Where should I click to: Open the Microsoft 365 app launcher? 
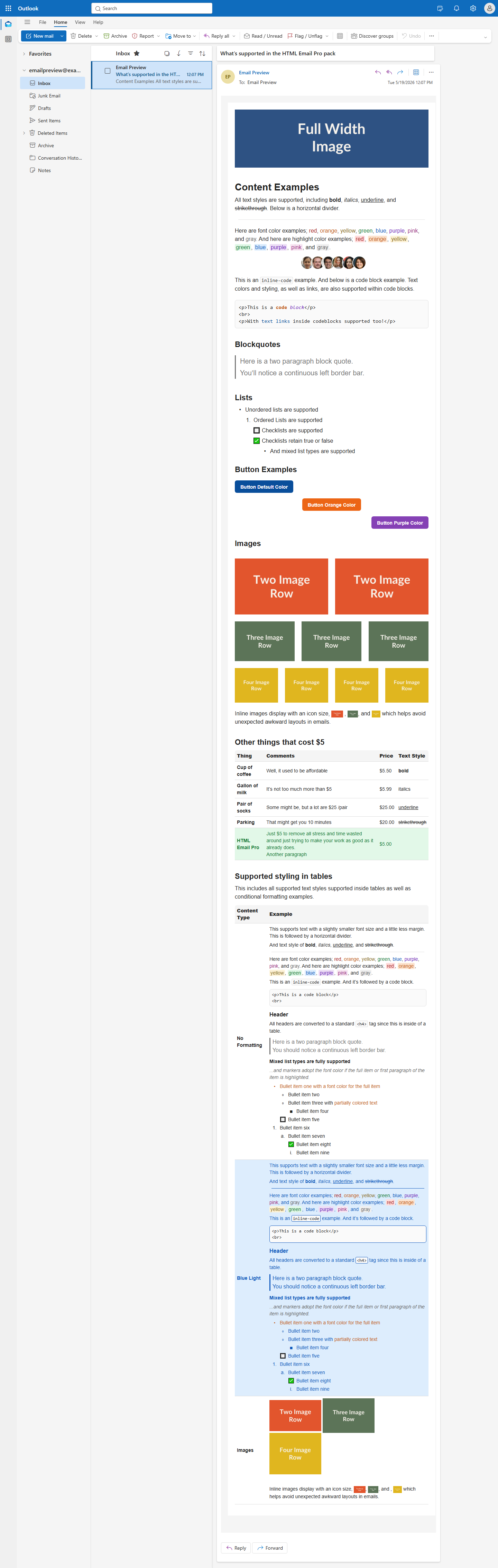tap(8, 9)
